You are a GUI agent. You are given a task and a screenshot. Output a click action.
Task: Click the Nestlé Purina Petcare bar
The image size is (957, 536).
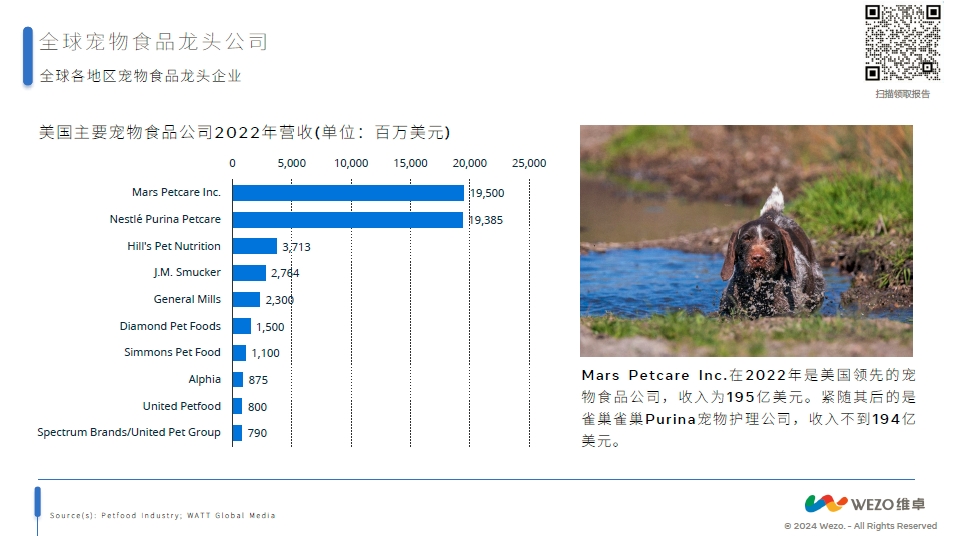pos(347,220)
